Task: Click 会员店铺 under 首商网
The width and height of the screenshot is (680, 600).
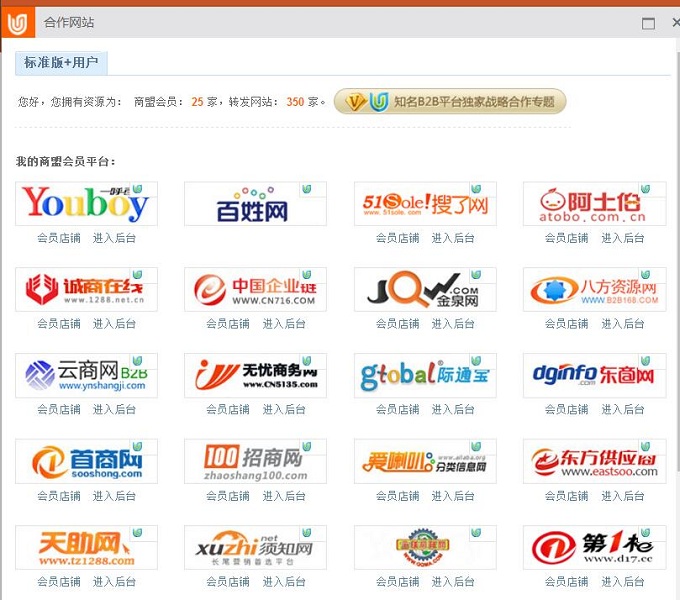Action: [59, 496]
